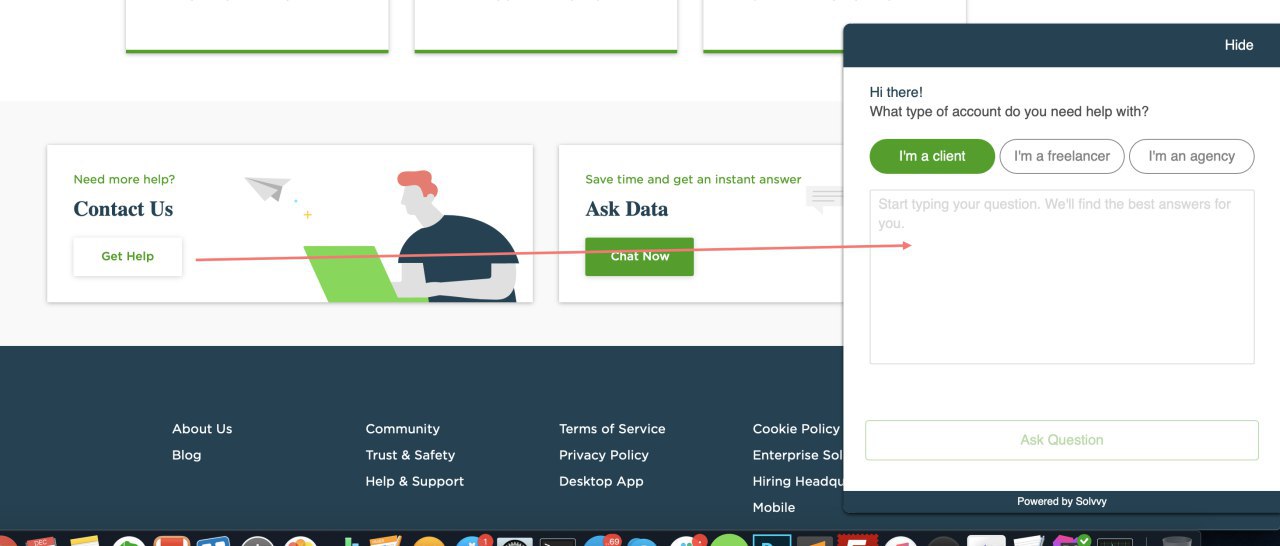
Task: Pick the "I'm an agency" account option
Action: (1191, 156)
